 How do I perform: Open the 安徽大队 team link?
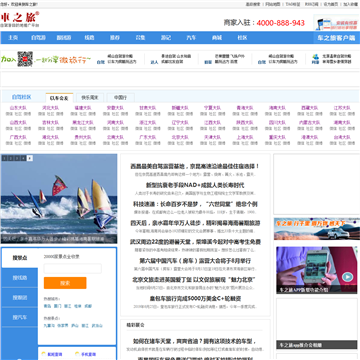point(115,108)
